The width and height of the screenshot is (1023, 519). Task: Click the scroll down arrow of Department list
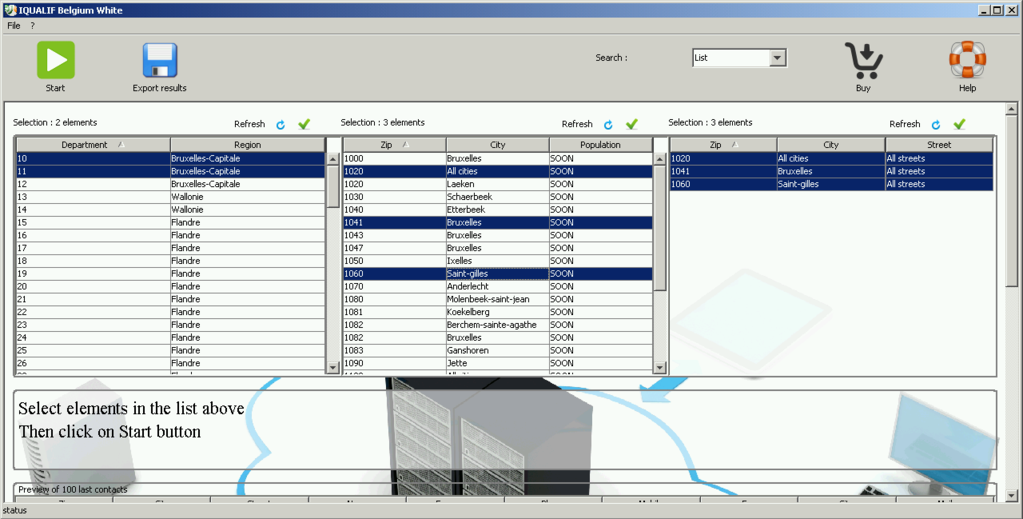333,368
